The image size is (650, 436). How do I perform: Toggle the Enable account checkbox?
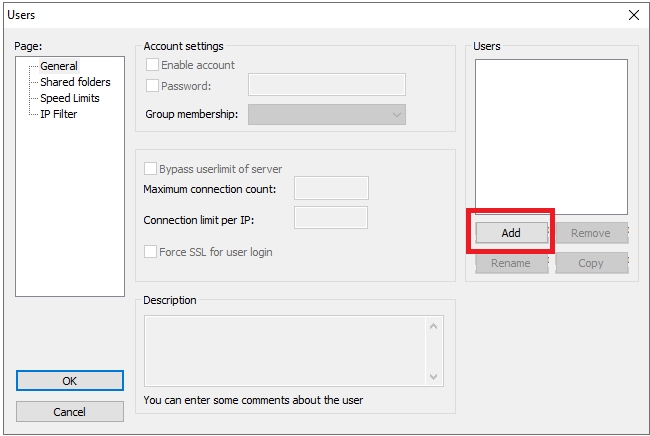click(x=153, y=65)
